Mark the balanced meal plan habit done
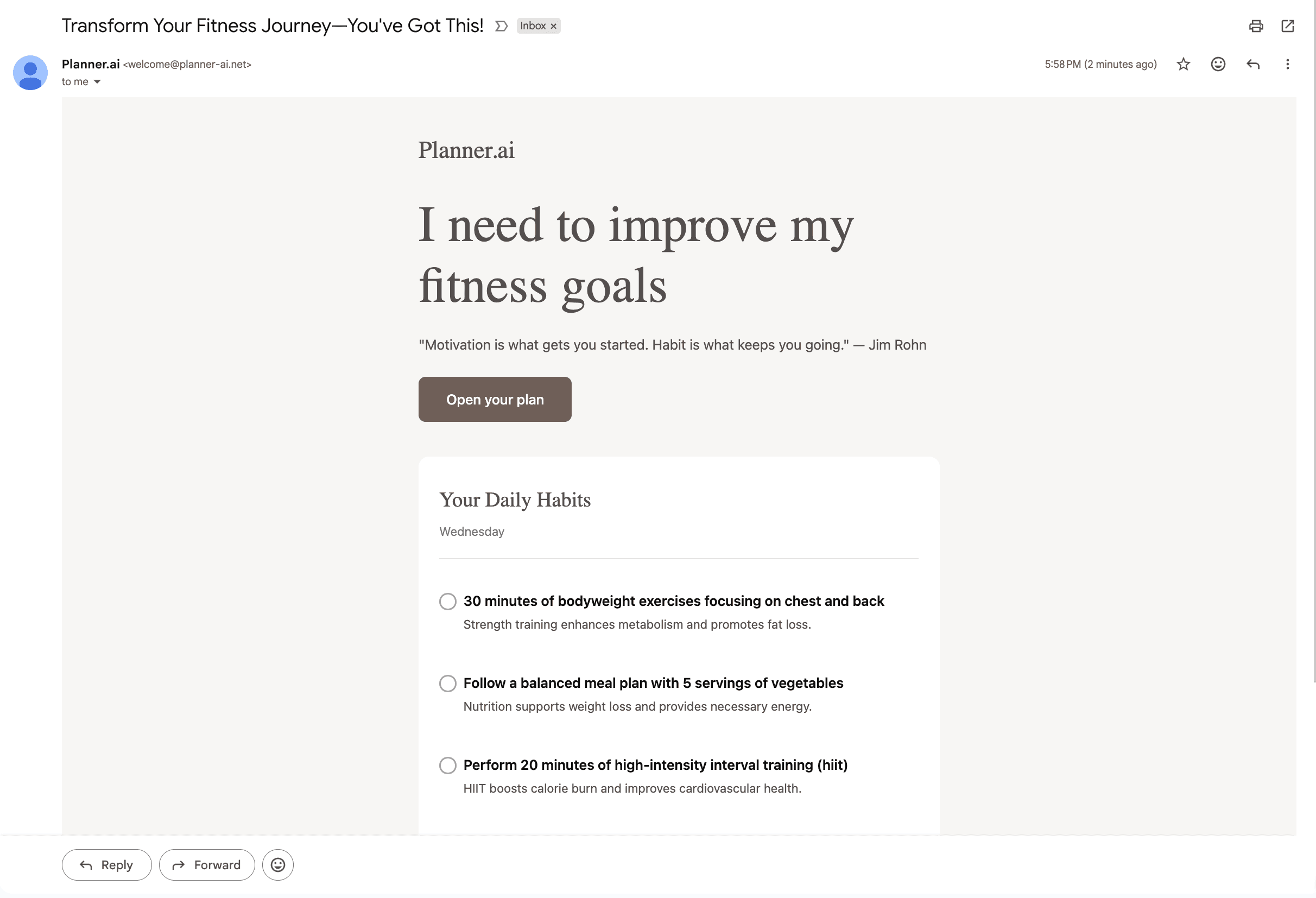1316x898 pixels. point(447,684)
